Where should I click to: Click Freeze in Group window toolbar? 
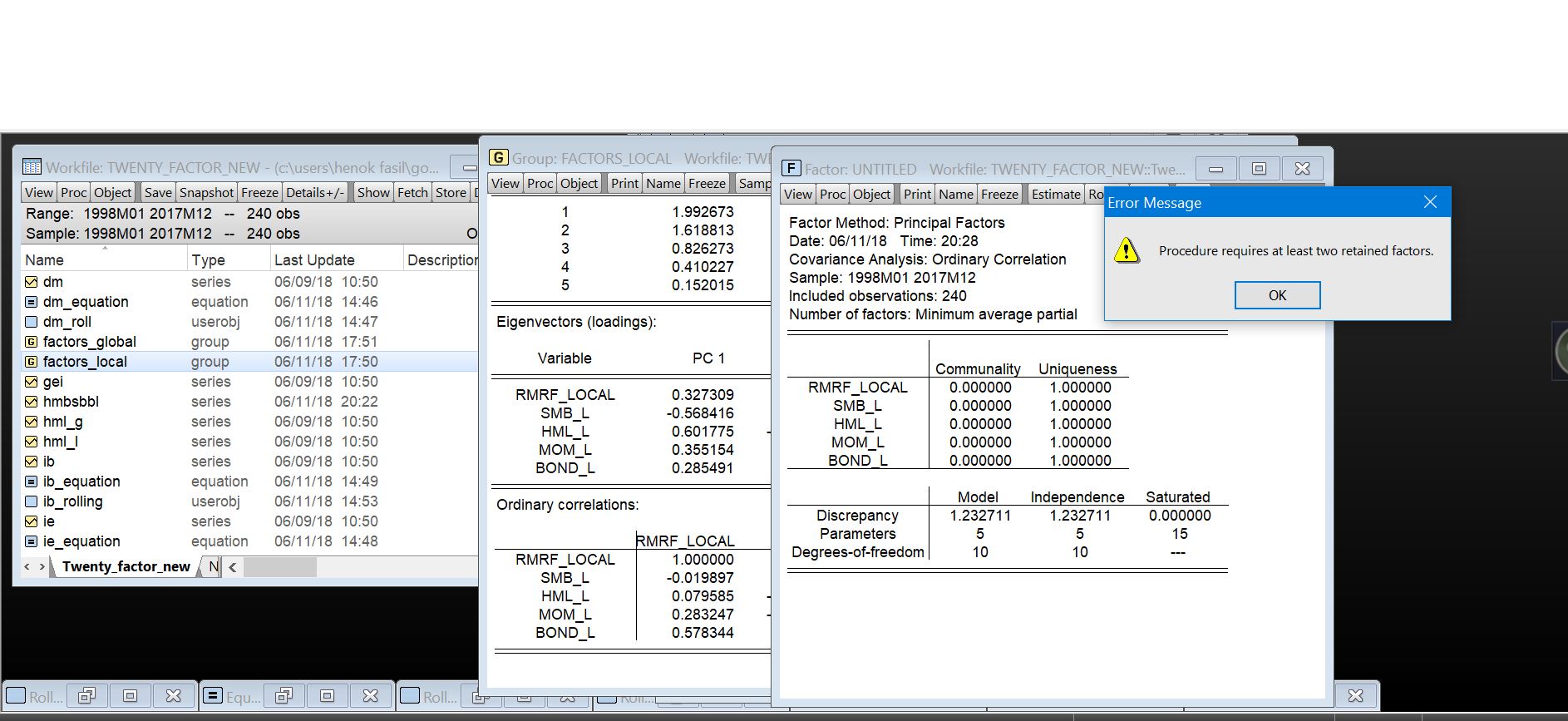click(707, 183)
